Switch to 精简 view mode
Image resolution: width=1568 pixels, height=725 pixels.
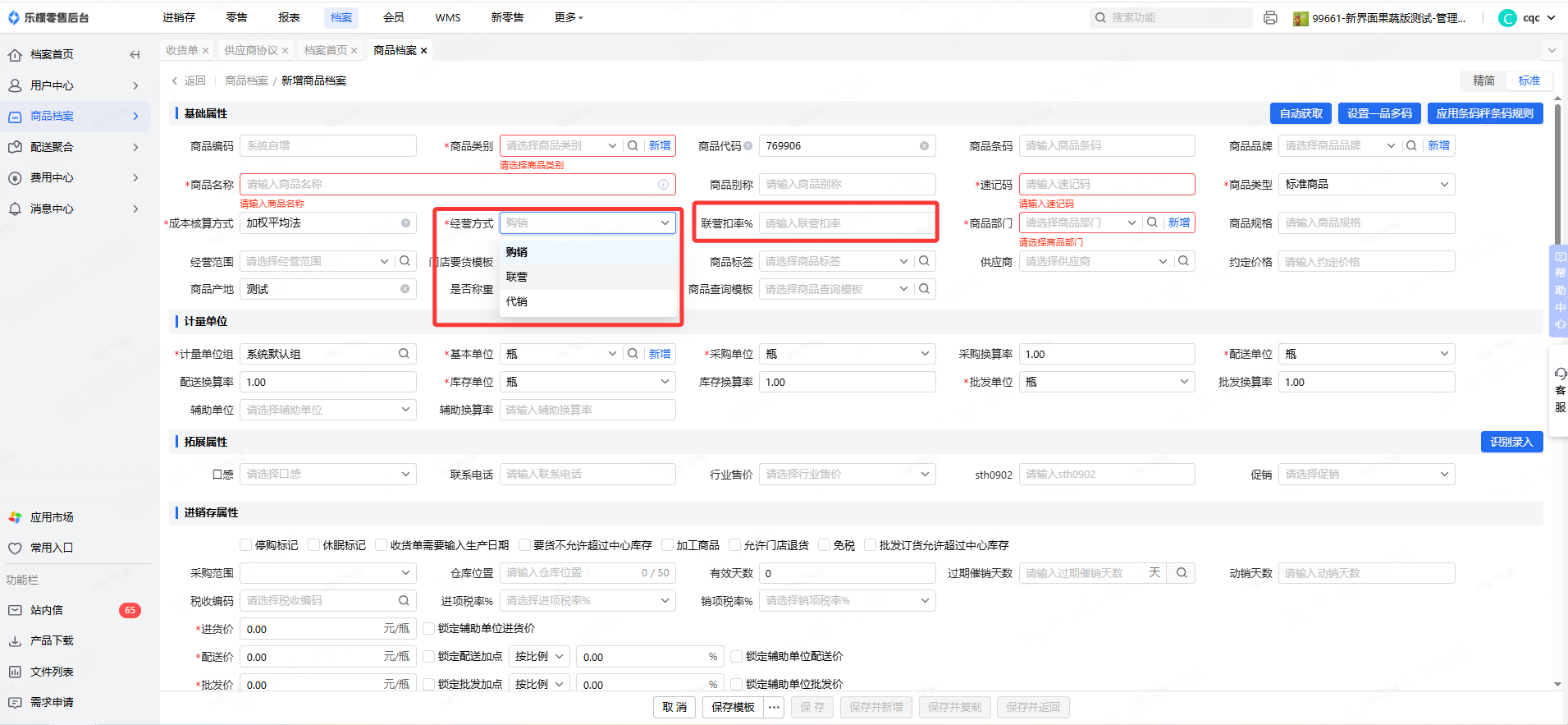pos(1483,80)
